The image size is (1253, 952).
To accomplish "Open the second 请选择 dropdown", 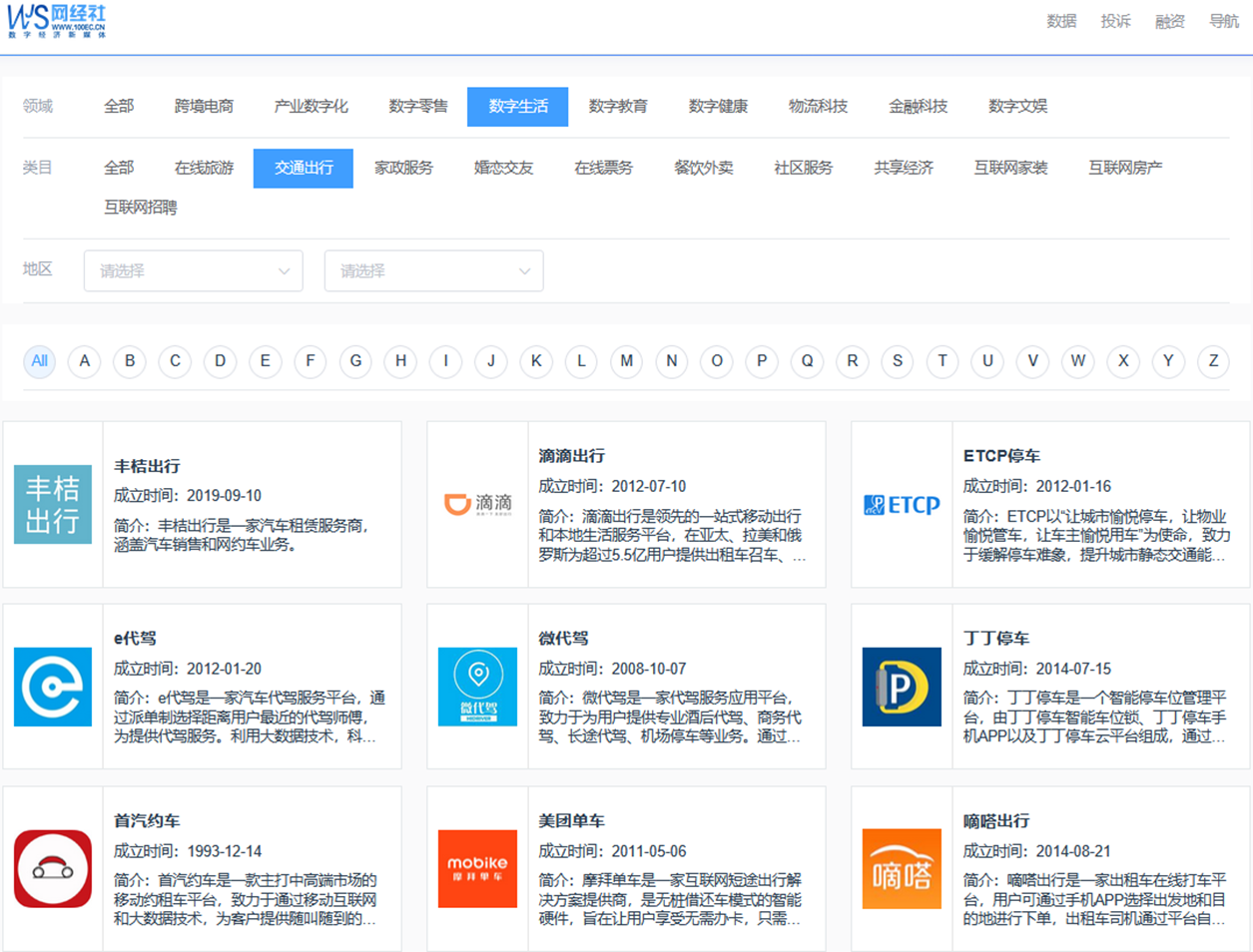I will coord(433,270).
